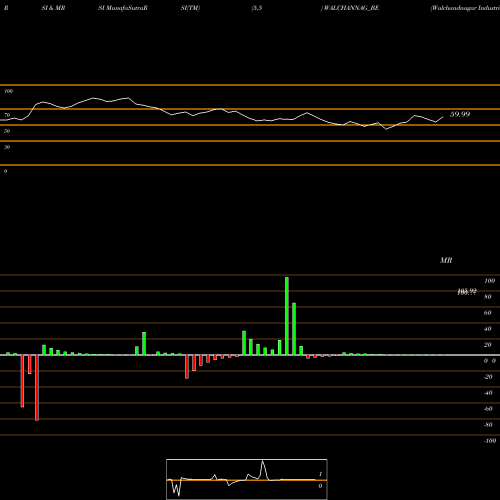
Task: Click the MR axis label -40
Action: click(488, 393)
